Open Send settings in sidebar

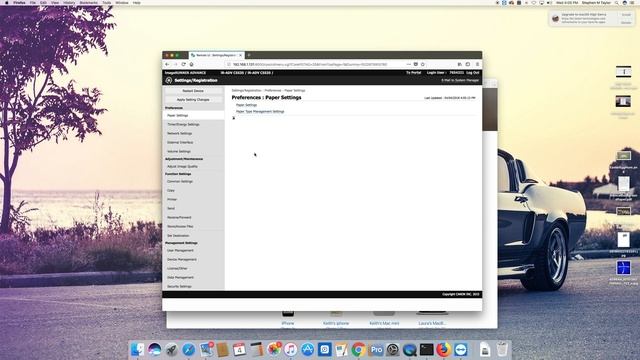coord(171,209)
